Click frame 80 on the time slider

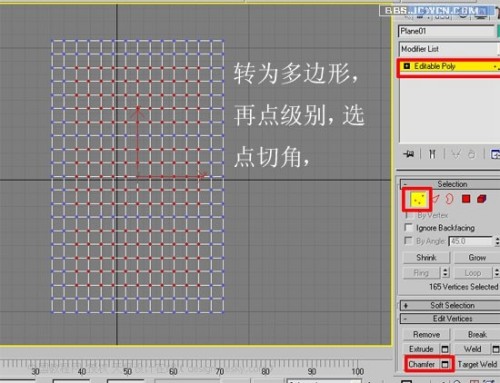(265, 371)
